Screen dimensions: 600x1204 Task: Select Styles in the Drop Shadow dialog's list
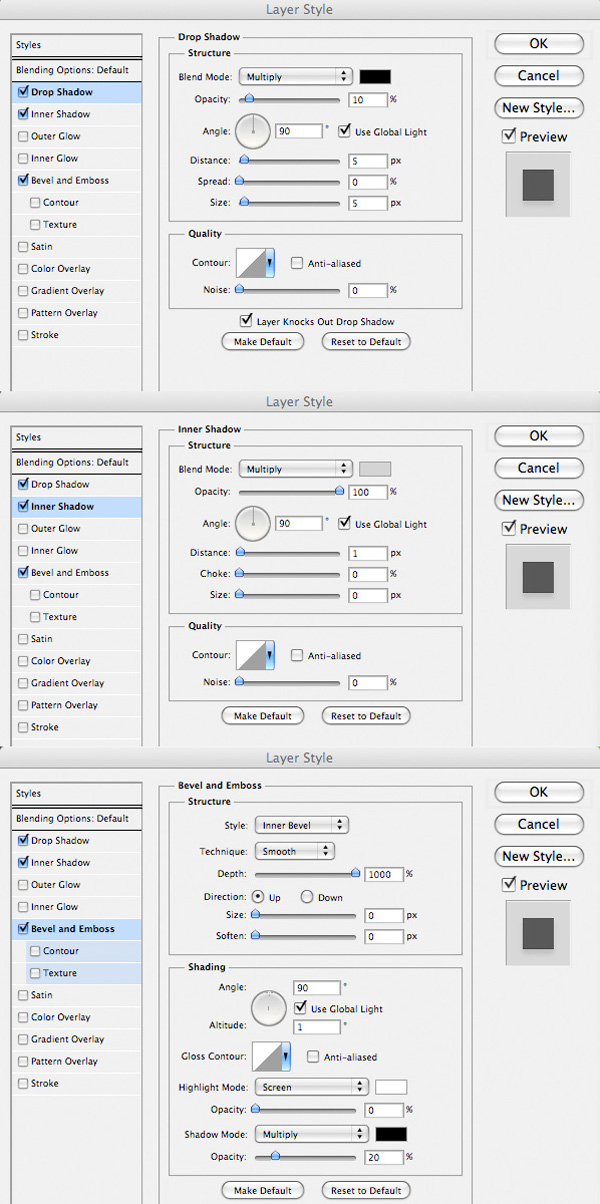(x=76, y=45)
